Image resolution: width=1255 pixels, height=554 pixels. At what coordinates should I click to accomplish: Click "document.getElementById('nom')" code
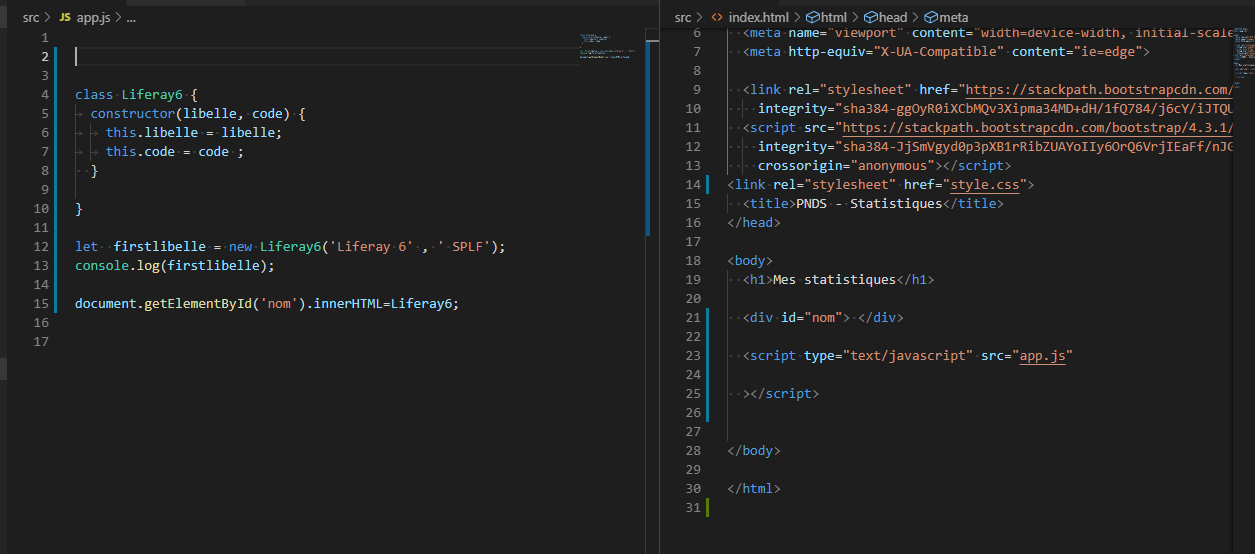190,304
